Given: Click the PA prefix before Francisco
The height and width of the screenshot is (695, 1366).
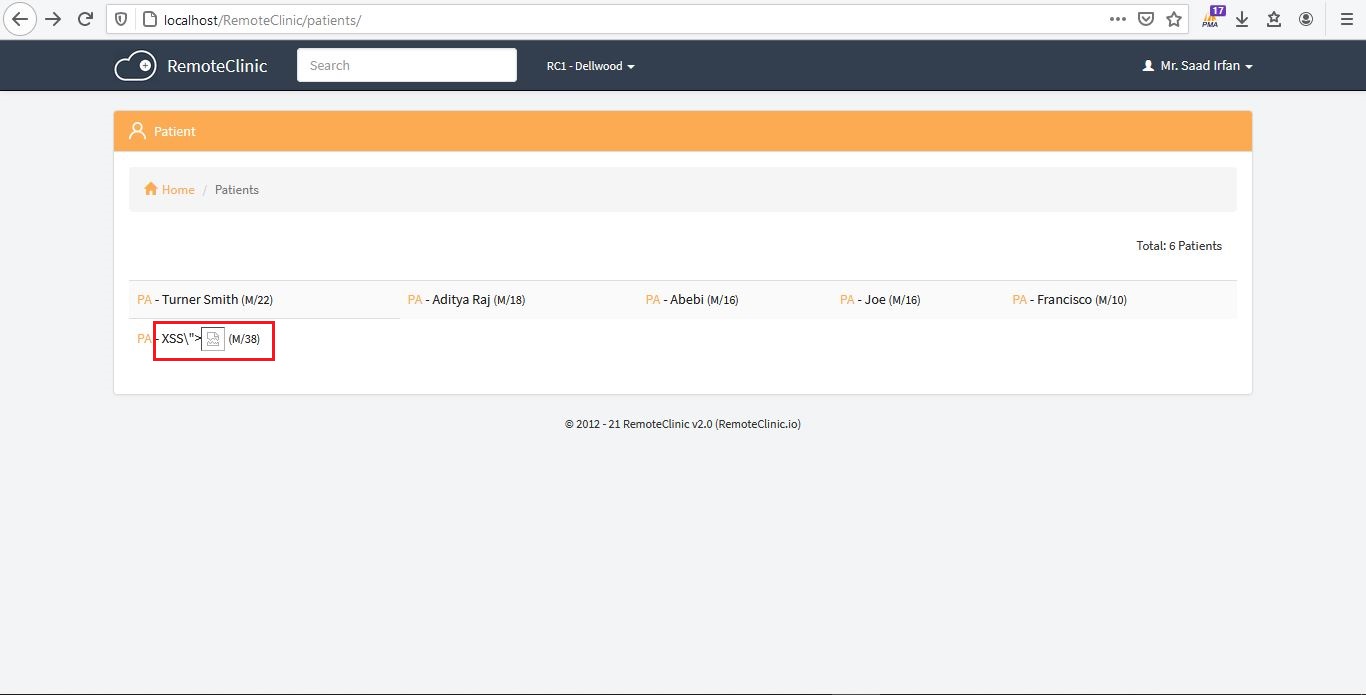Looking at the screenshot, I should pos(1019,299).
